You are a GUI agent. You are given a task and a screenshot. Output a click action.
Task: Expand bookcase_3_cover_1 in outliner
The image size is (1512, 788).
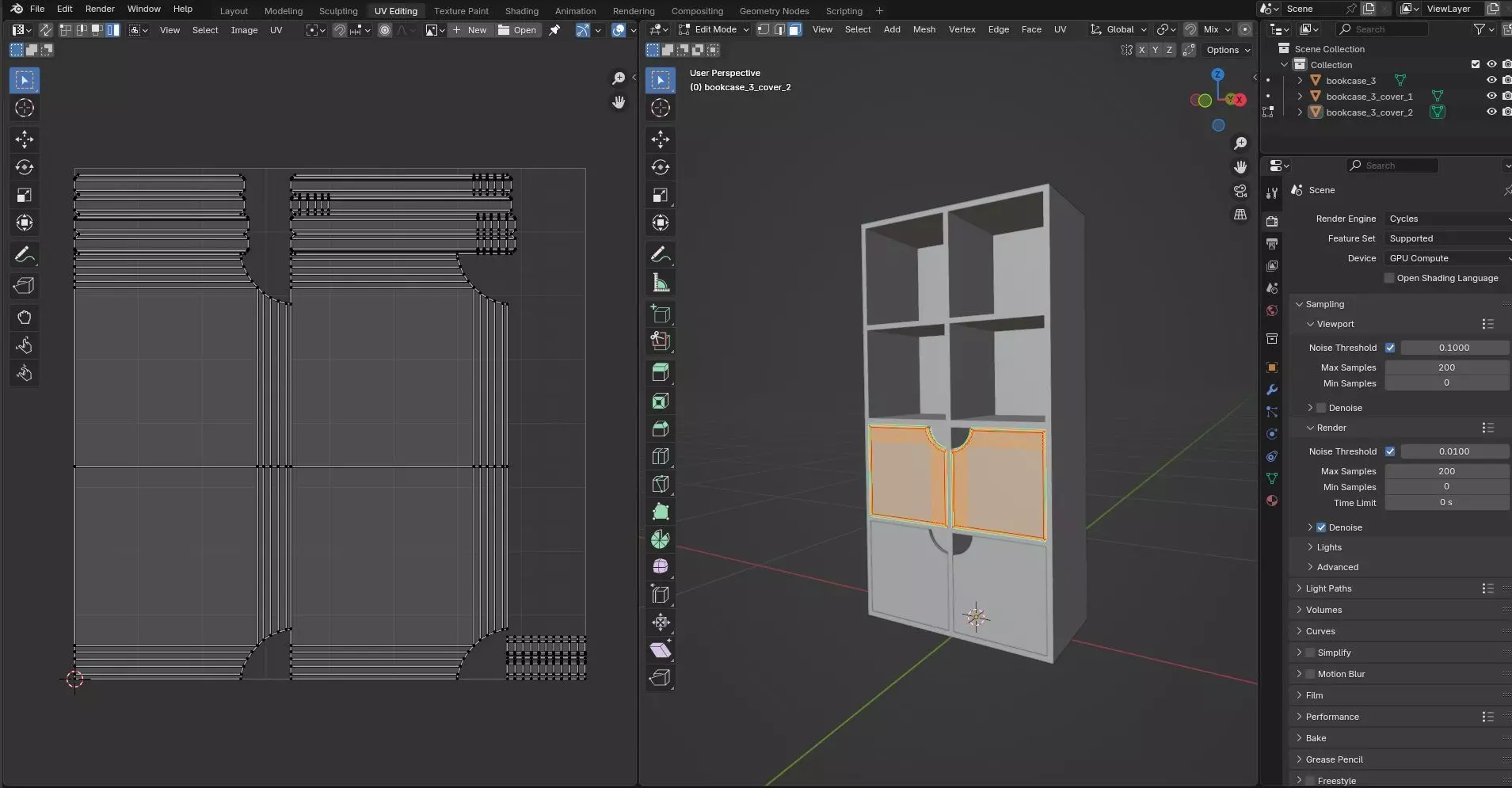(1300, 97)
